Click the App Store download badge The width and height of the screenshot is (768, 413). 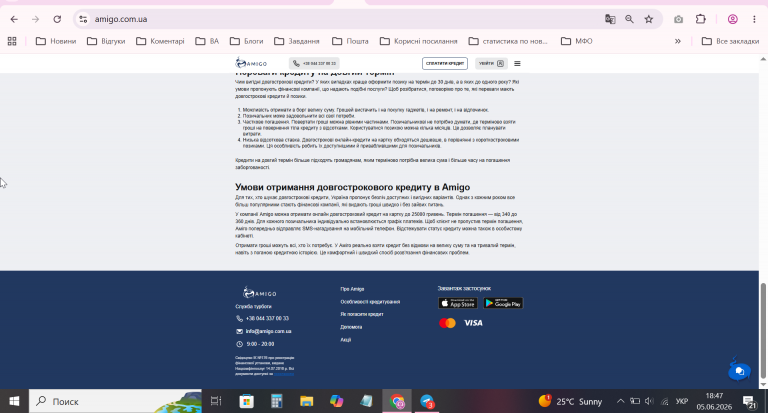457,303
